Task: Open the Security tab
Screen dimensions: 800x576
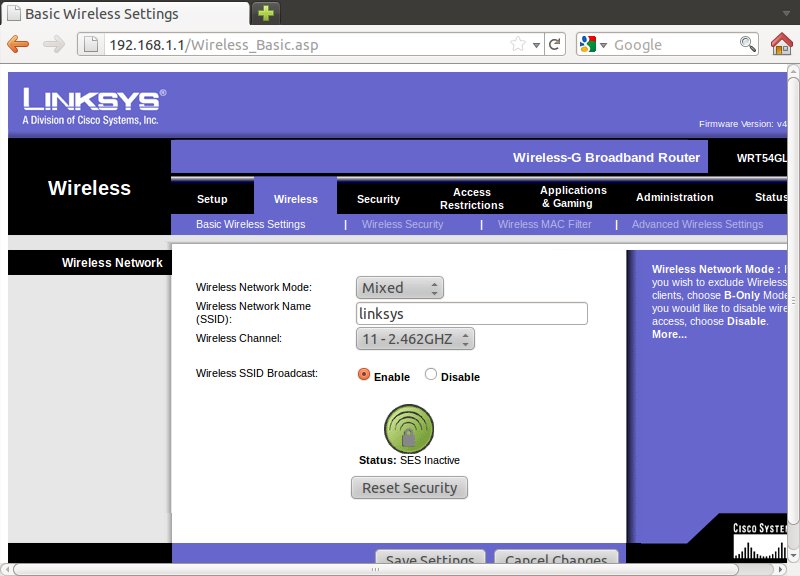Action: [x=378, y=199]
